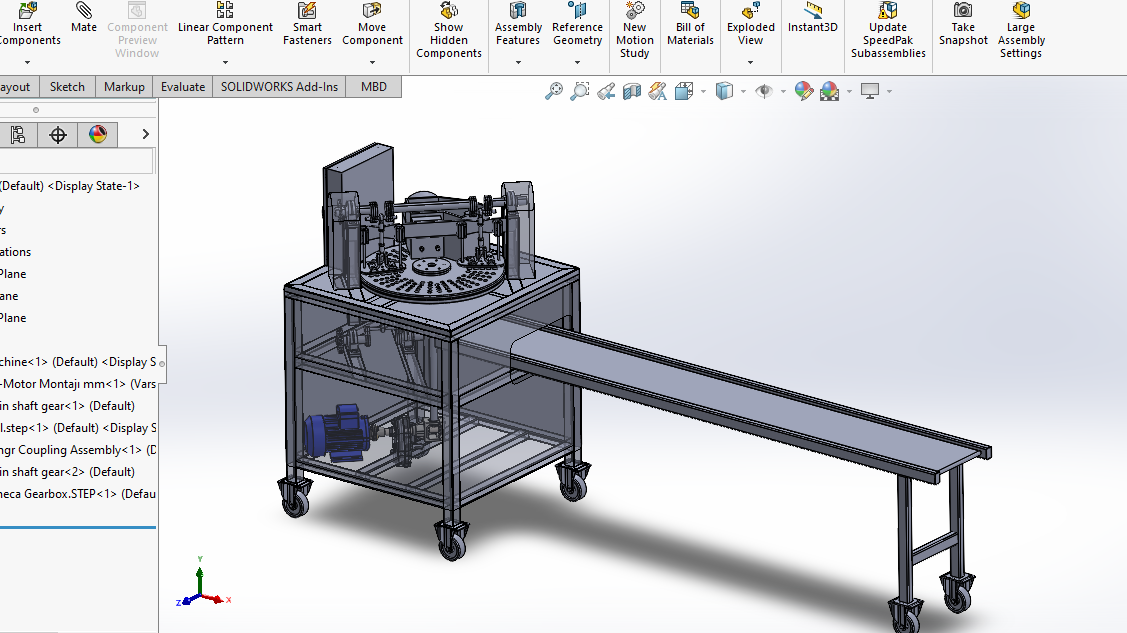Switch to the Layout tab

coord(17,86)
